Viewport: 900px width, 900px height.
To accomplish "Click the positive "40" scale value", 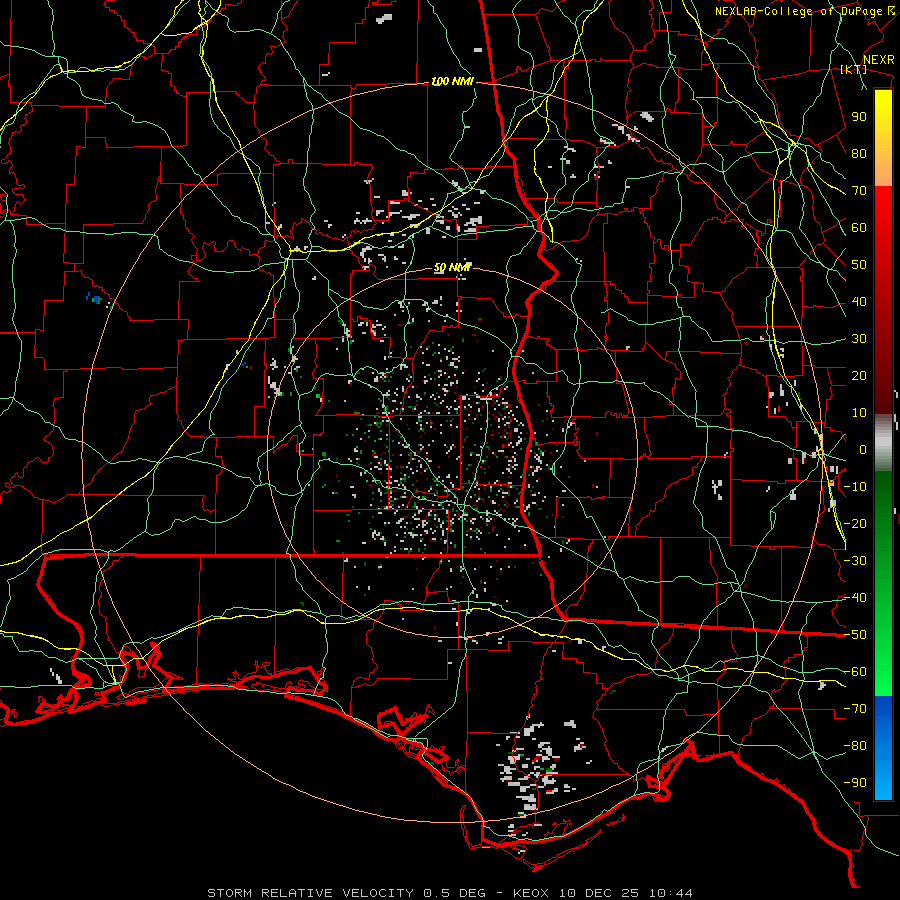I will point(859,301).
